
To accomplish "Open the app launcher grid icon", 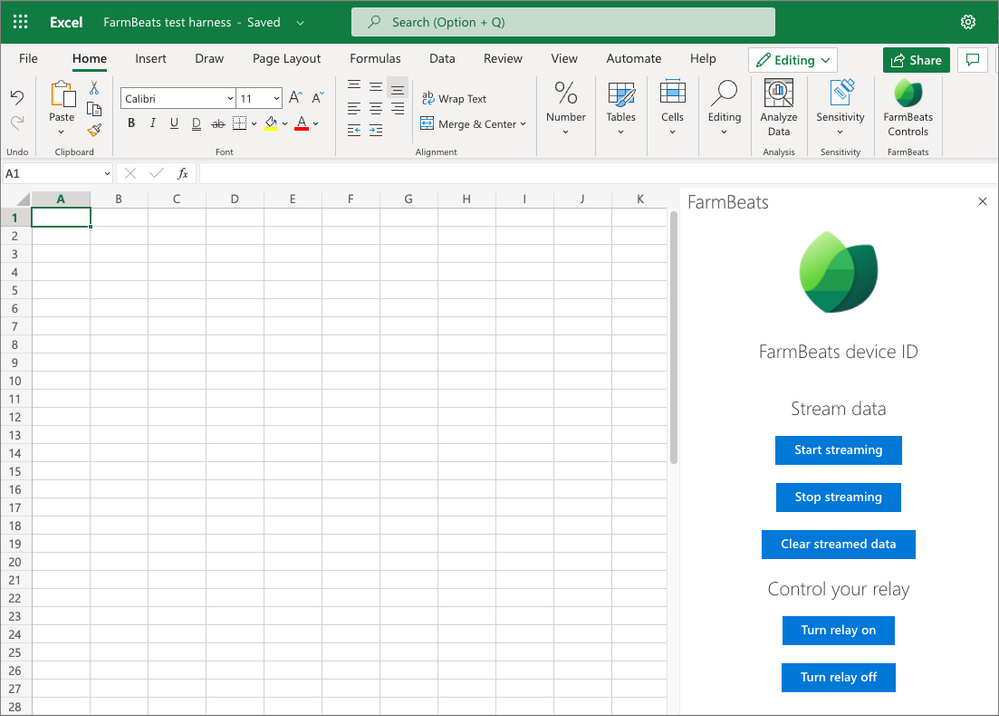I will [20, 22].
